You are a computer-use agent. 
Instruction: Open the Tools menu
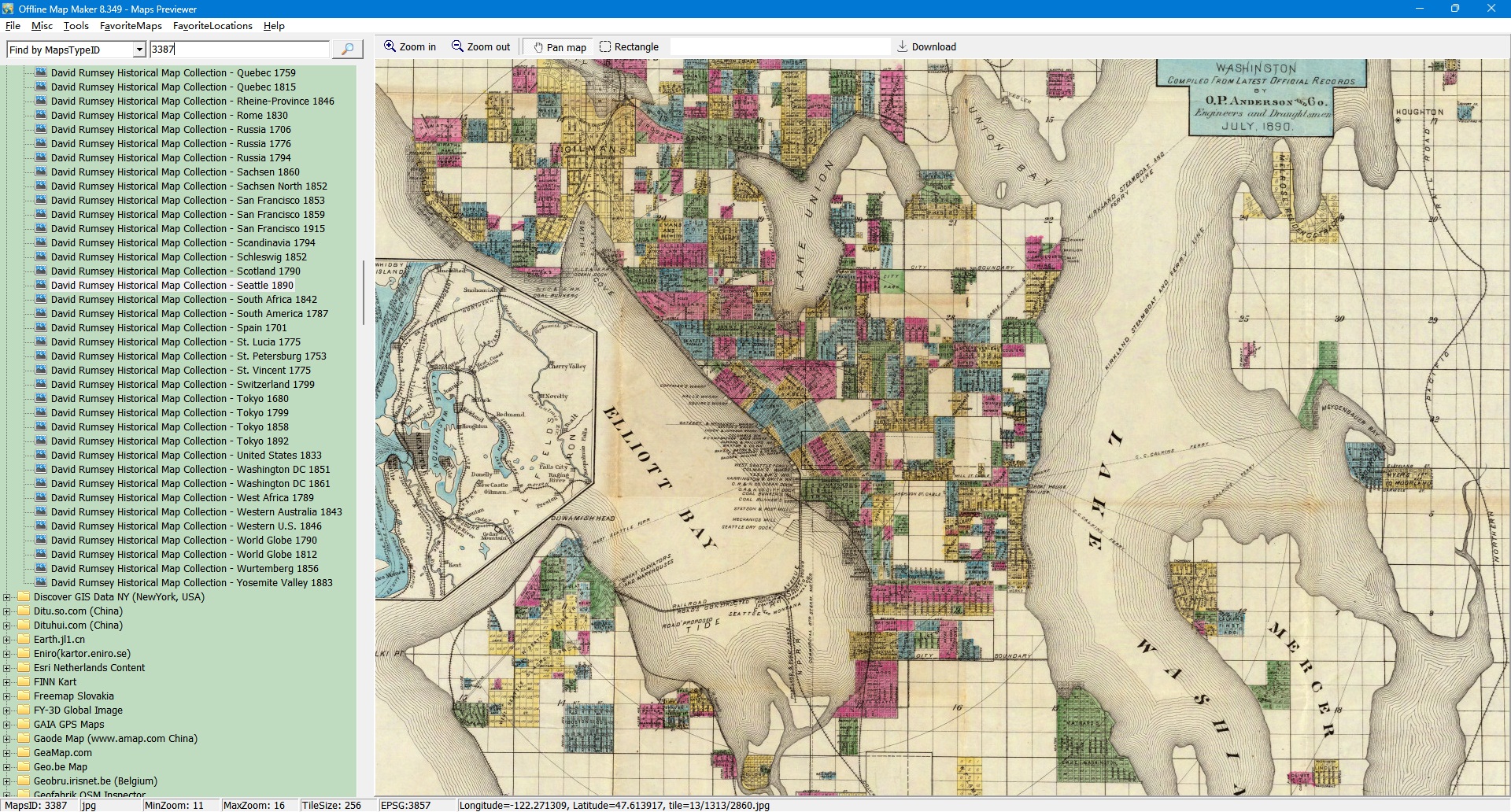(76, 26)
